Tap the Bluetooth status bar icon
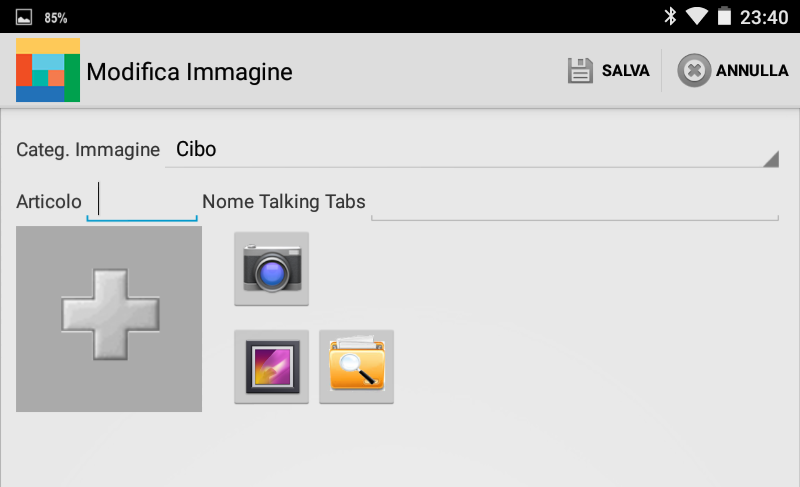The height and width of the screenshot is (487, 800). point(670,16)
